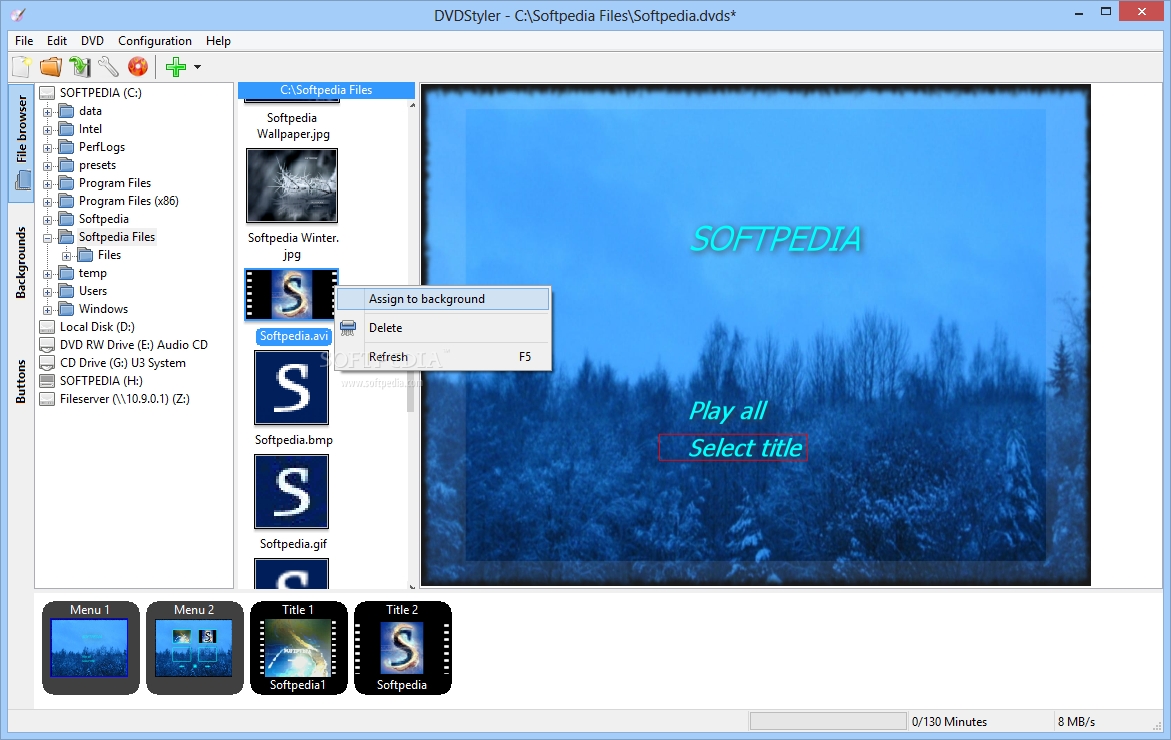Select the SOFTPEDIA title text in preview

777,239
